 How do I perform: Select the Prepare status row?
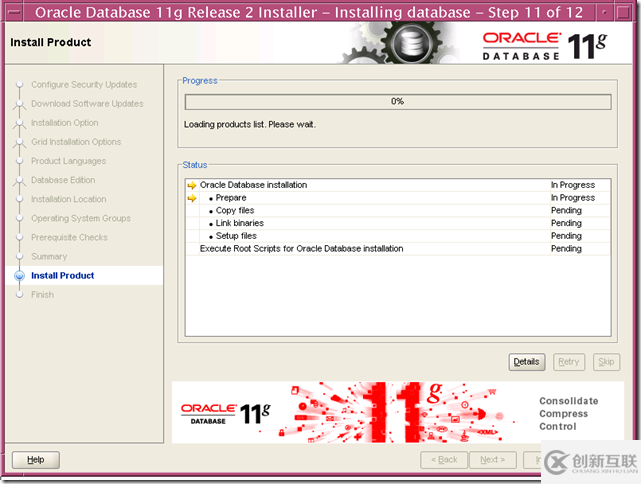(398, 198)
